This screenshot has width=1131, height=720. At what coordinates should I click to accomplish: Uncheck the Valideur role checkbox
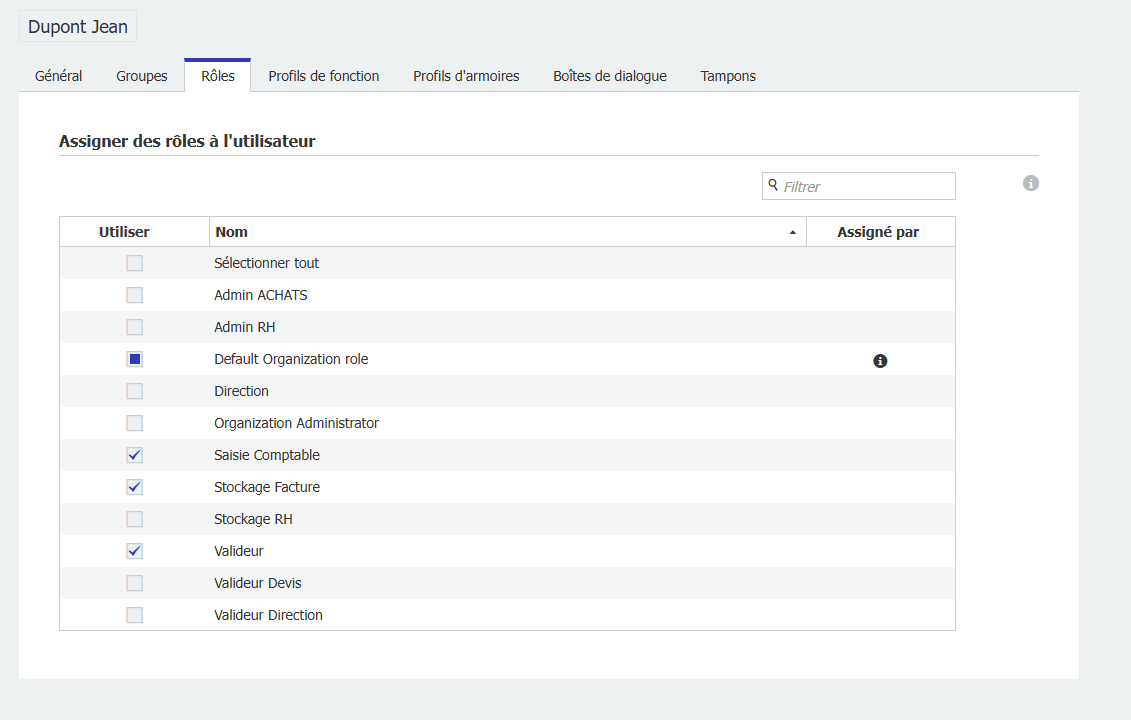(x=135, y=551)
